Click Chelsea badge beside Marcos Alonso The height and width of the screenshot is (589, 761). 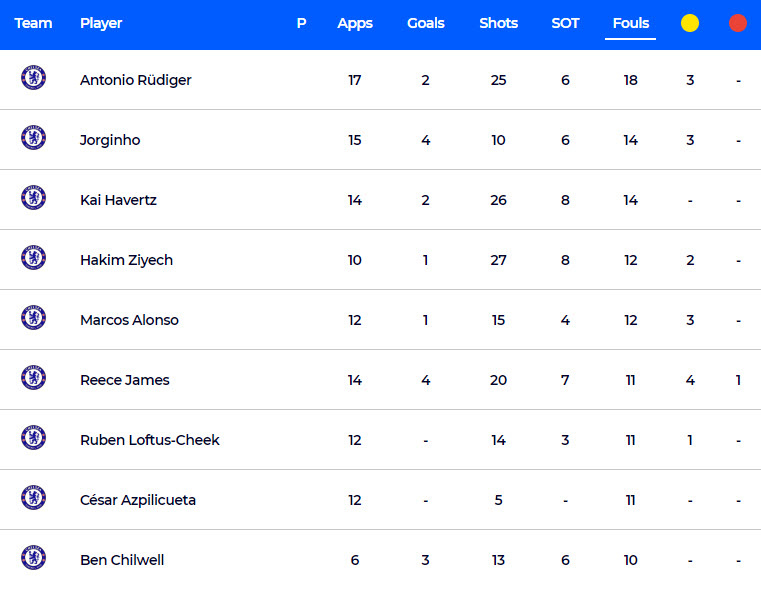click(33, 318)
